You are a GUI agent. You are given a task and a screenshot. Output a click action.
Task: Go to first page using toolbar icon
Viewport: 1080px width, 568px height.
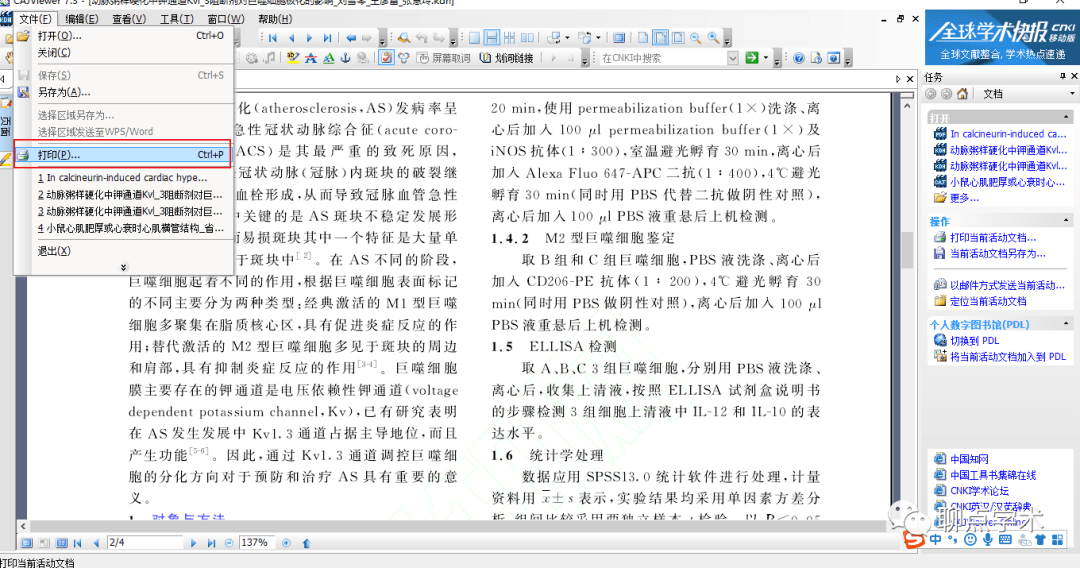[272, 38]
